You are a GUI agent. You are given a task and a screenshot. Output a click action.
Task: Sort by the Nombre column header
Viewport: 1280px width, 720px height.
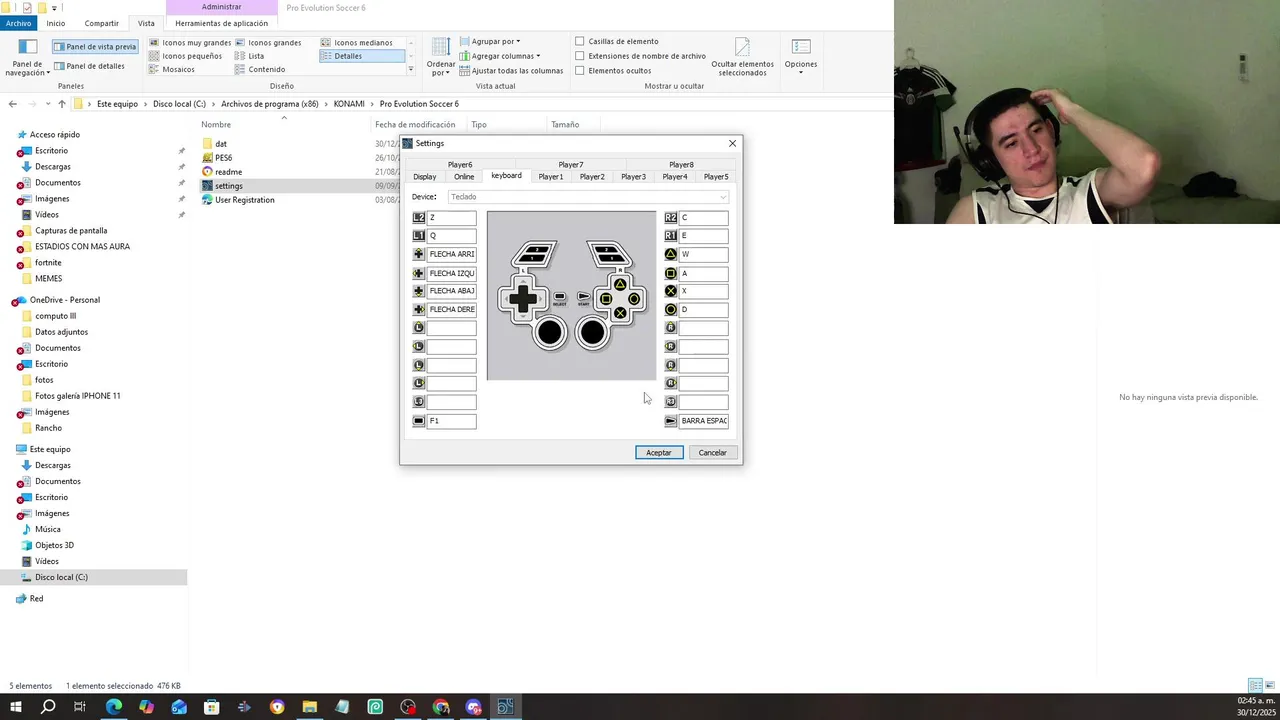[284, 125]
